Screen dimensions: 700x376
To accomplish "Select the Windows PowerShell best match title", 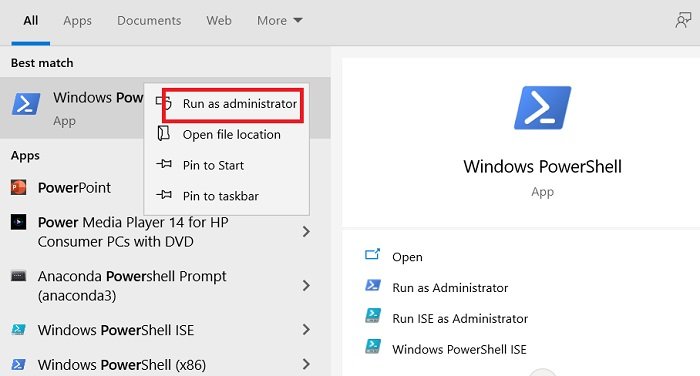I will tap(98, 97).
